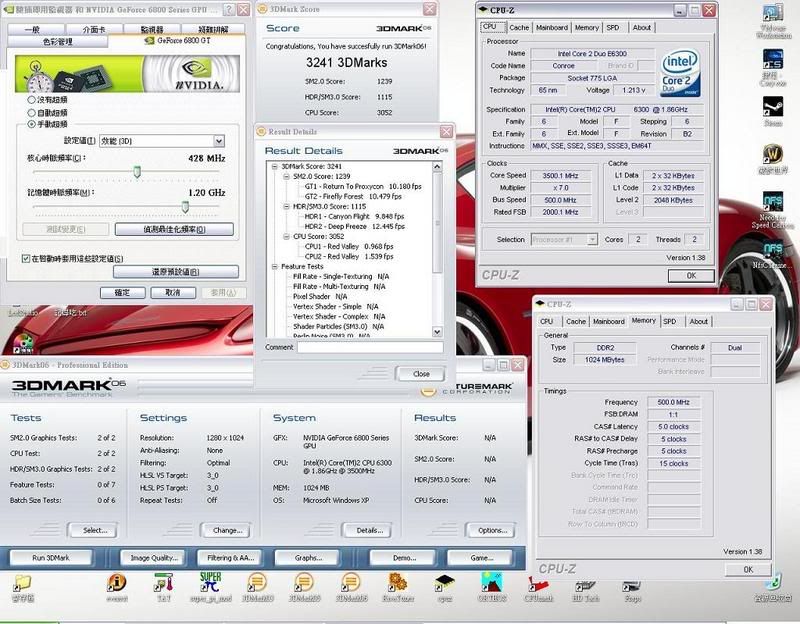Select the 沒有超頻 radio option
Viewport: 800px width, 624px height.
[x=32, y=99]
